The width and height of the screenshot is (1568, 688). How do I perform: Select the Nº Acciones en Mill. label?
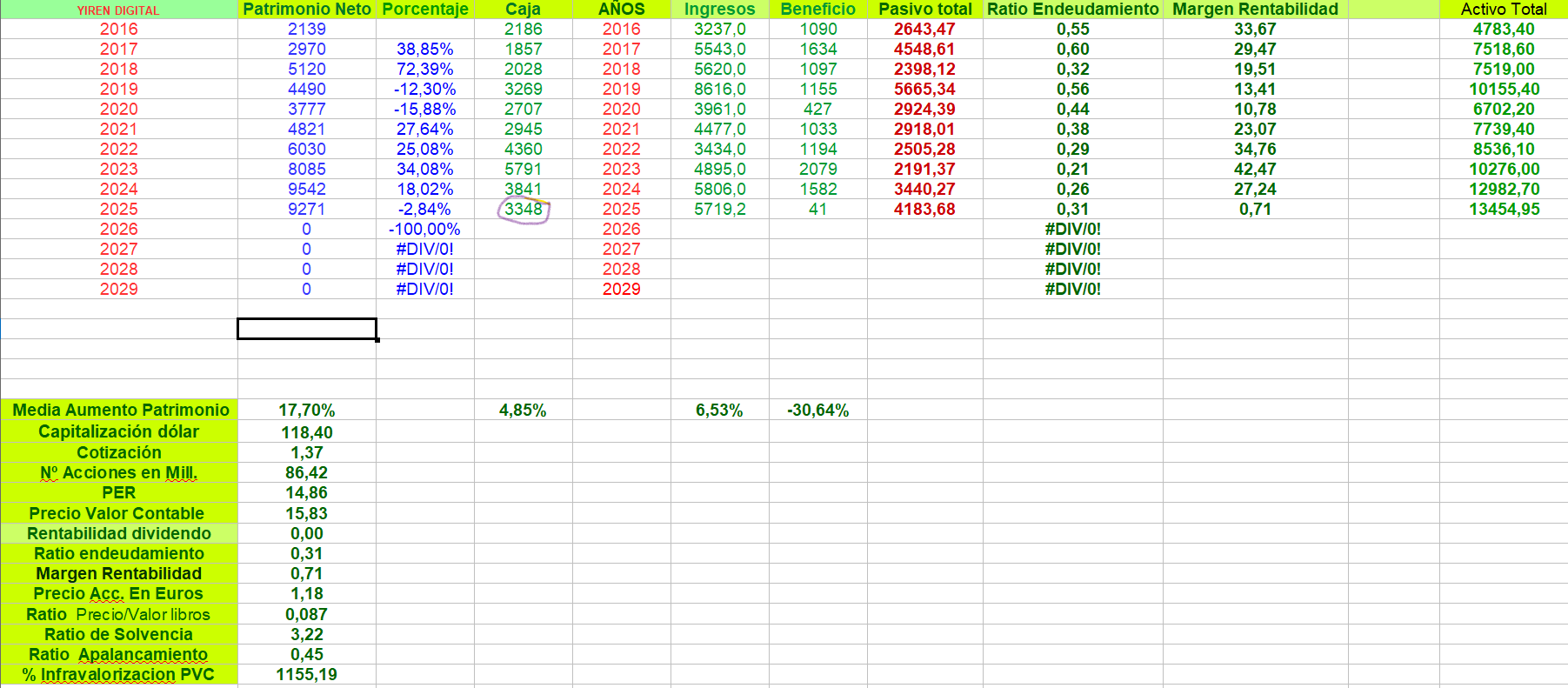119,472
